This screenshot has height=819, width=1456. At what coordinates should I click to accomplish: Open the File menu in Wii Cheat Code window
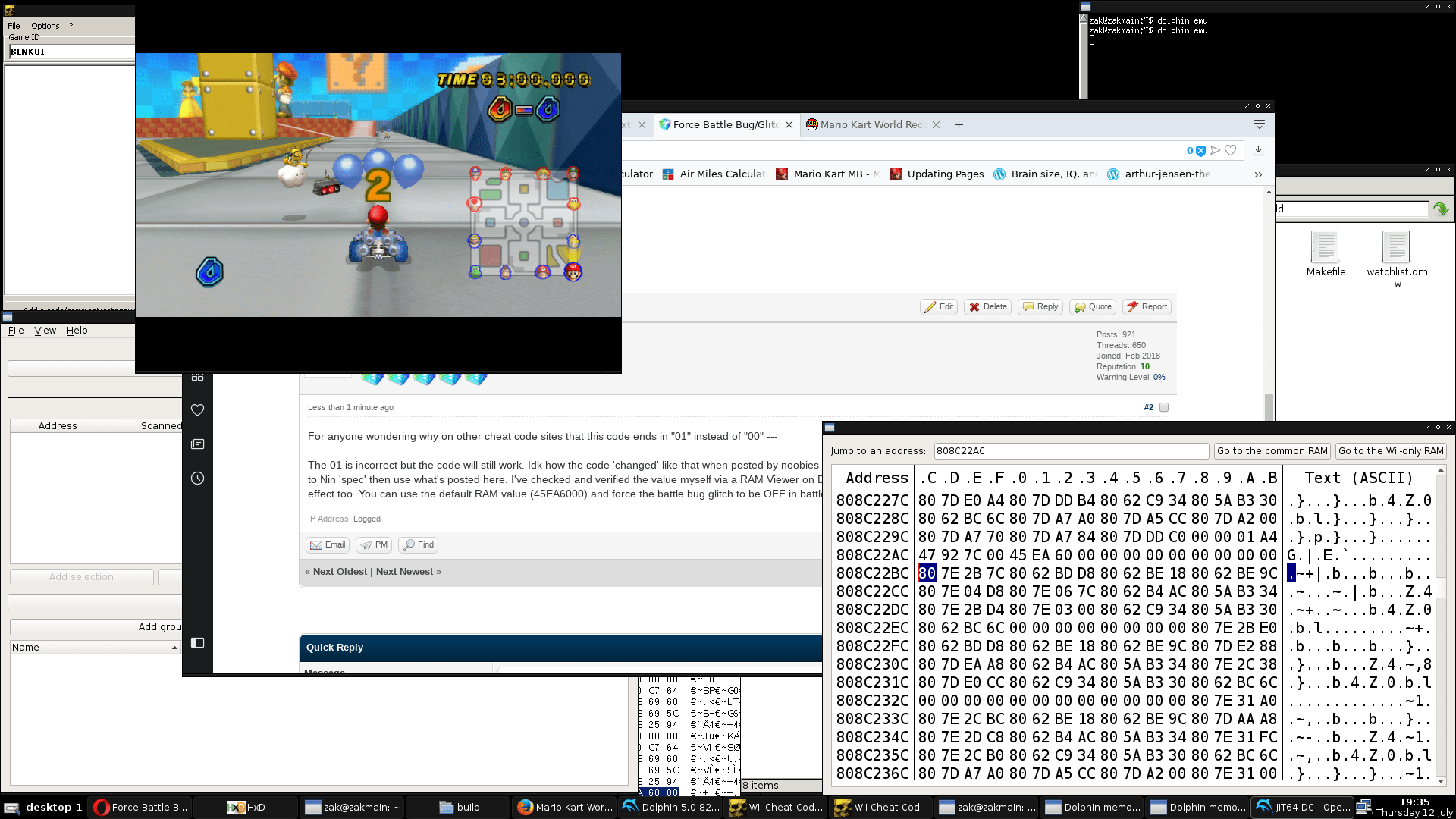[14, 26]
